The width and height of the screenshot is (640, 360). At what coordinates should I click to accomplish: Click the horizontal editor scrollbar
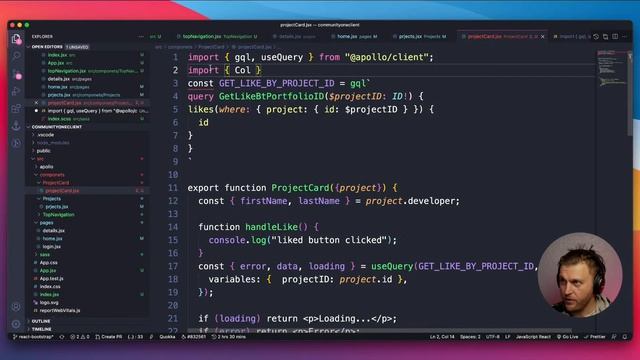click(380, 331)
